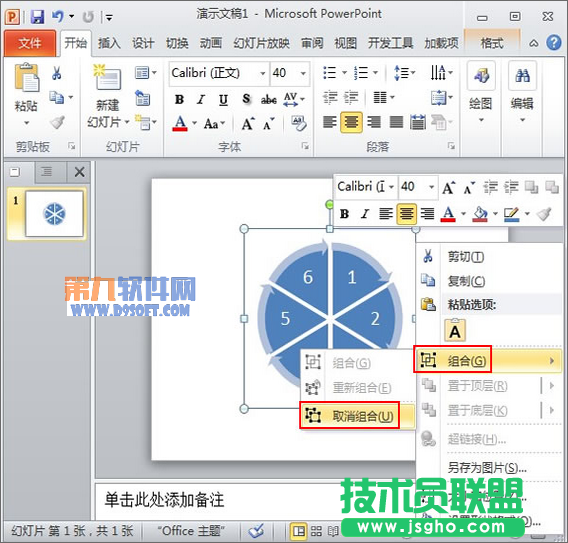
Task: Switch to the Animations ribbon tab
Action: (211, 43)
